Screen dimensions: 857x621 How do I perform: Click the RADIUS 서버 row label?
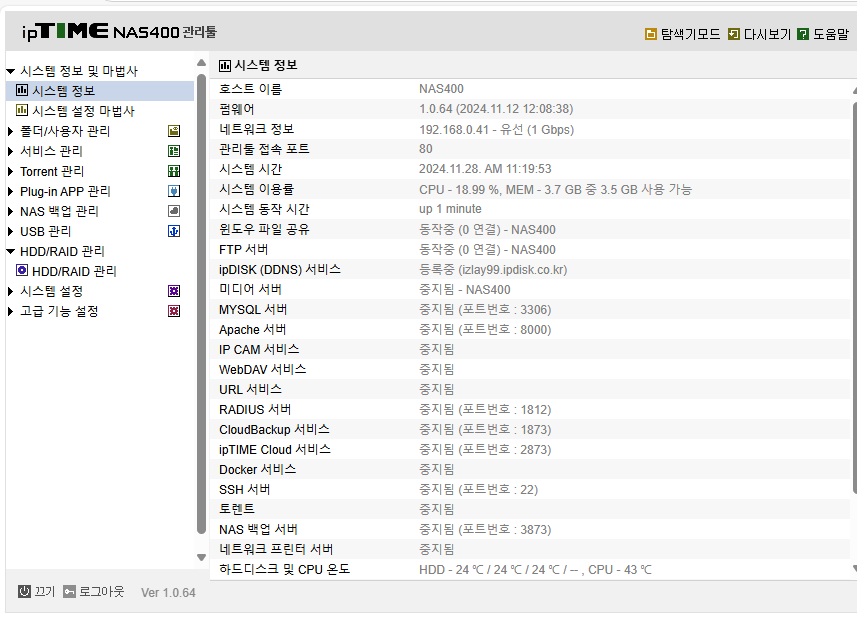pyautogui.click(x=255, y=409)
